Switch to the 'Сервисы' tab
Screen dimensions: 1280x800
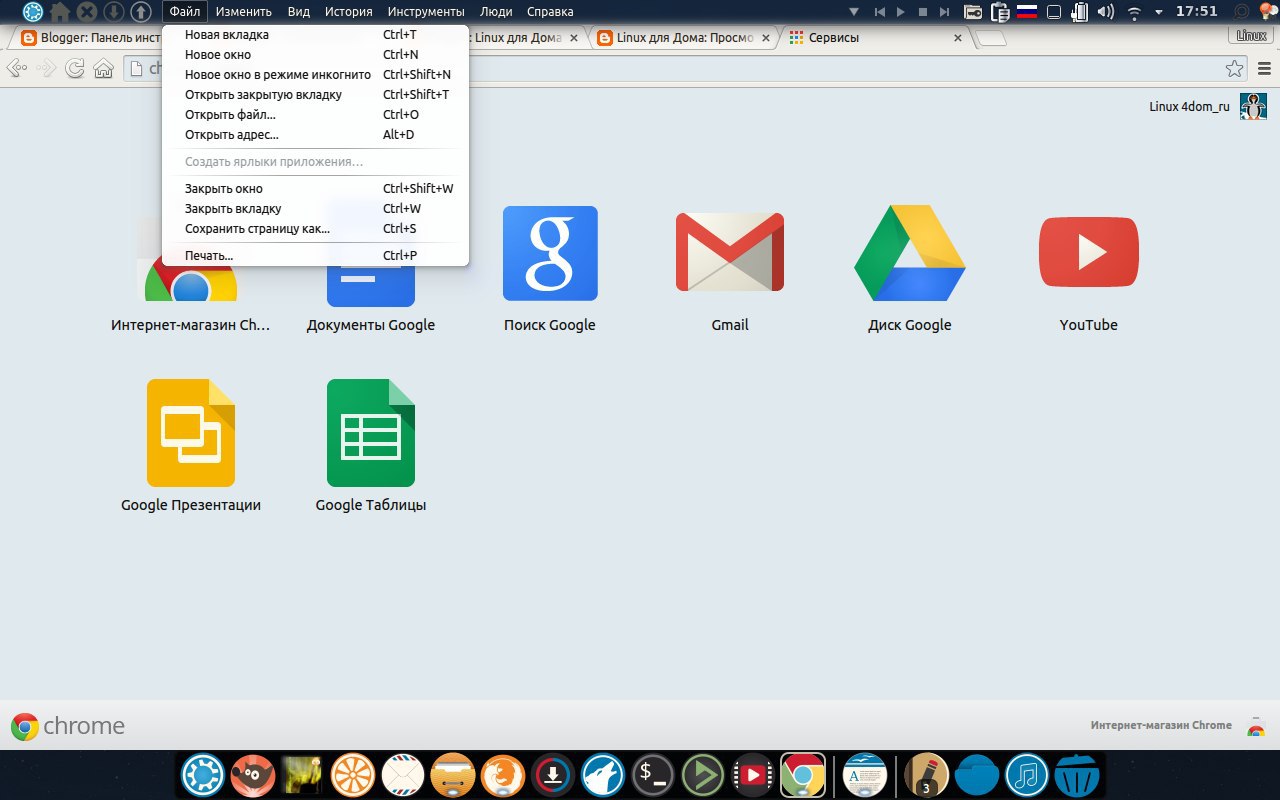tap(876, 37)
